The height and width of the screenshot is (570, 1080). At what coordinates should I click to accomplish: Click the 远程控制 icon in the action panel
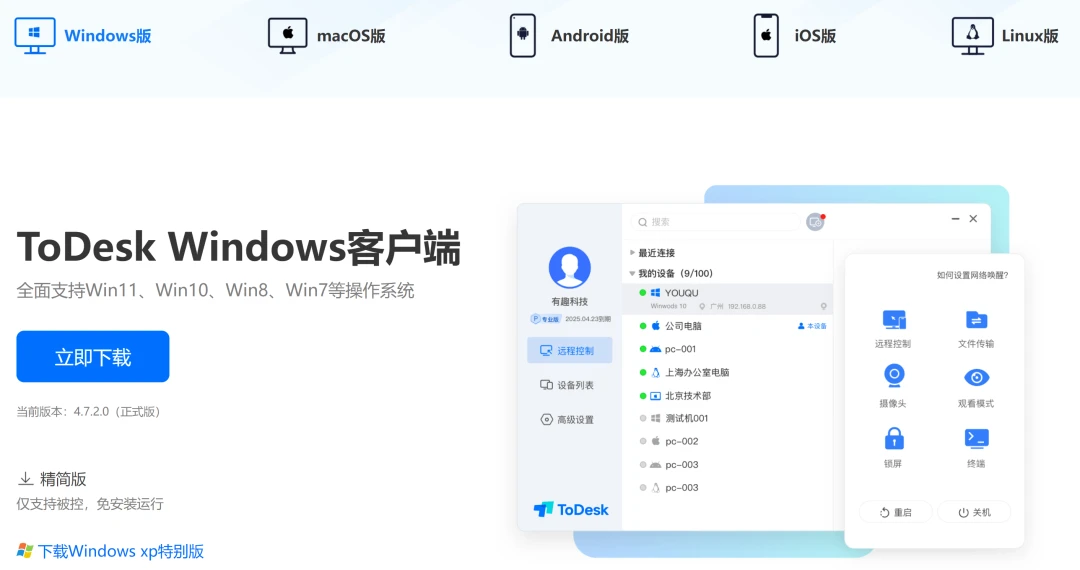click(x=893, y=320)
